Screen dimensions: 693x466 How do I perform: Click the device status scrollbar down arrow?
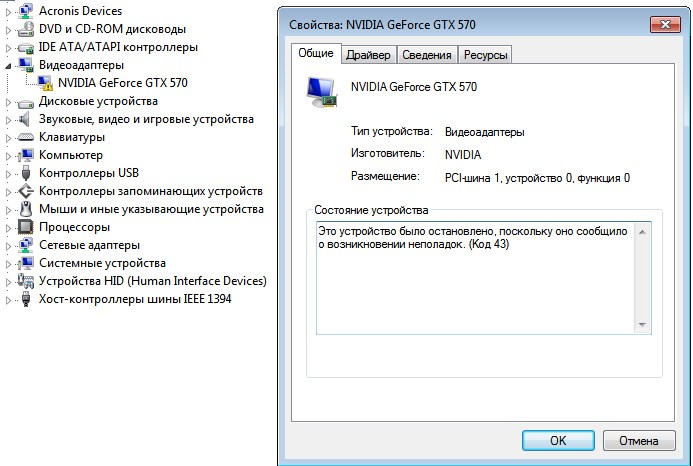click(643, 325)
